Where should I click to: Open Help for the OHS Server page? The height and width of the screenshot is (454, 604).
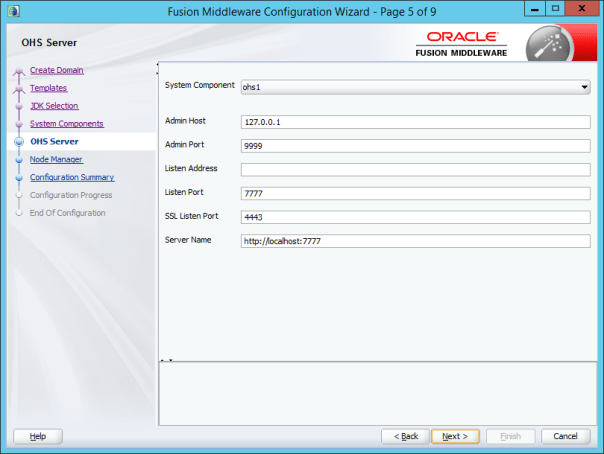(x=38, y=436)
